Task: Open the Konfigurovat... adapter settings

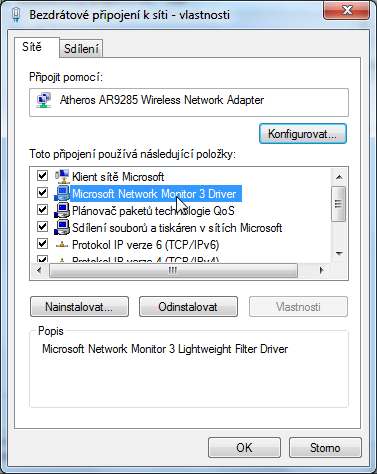Action: click(303, 134)
